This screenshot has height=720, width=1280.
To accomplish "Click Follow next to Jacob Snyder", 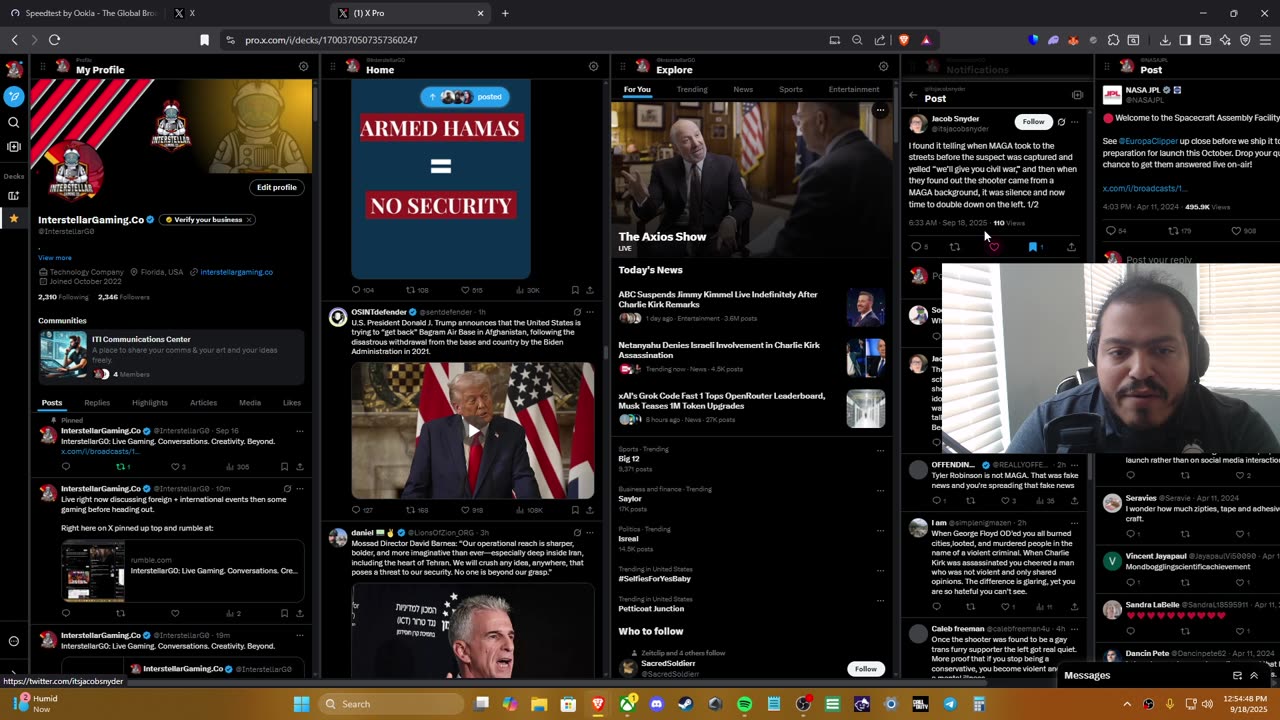I will (1033, 122).
